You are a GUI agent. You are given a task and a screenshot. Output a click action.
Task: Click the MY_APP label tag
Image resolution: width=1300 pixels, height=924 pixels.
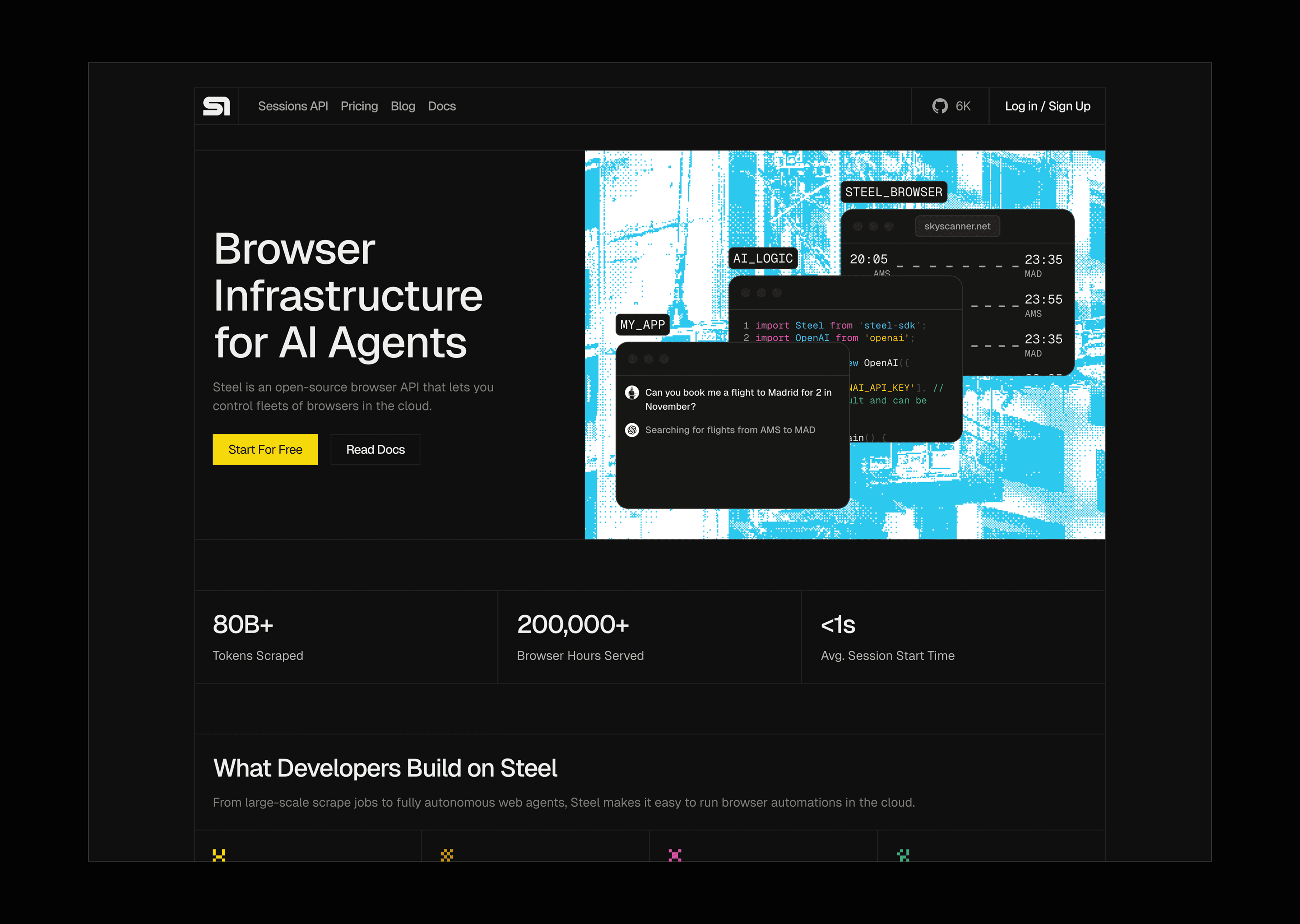pos(643,325)
